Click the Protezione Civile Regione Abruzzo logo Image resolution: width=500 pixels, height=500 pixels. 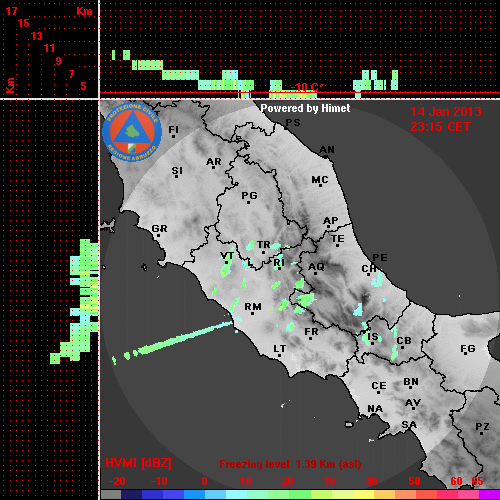(132, 132)
